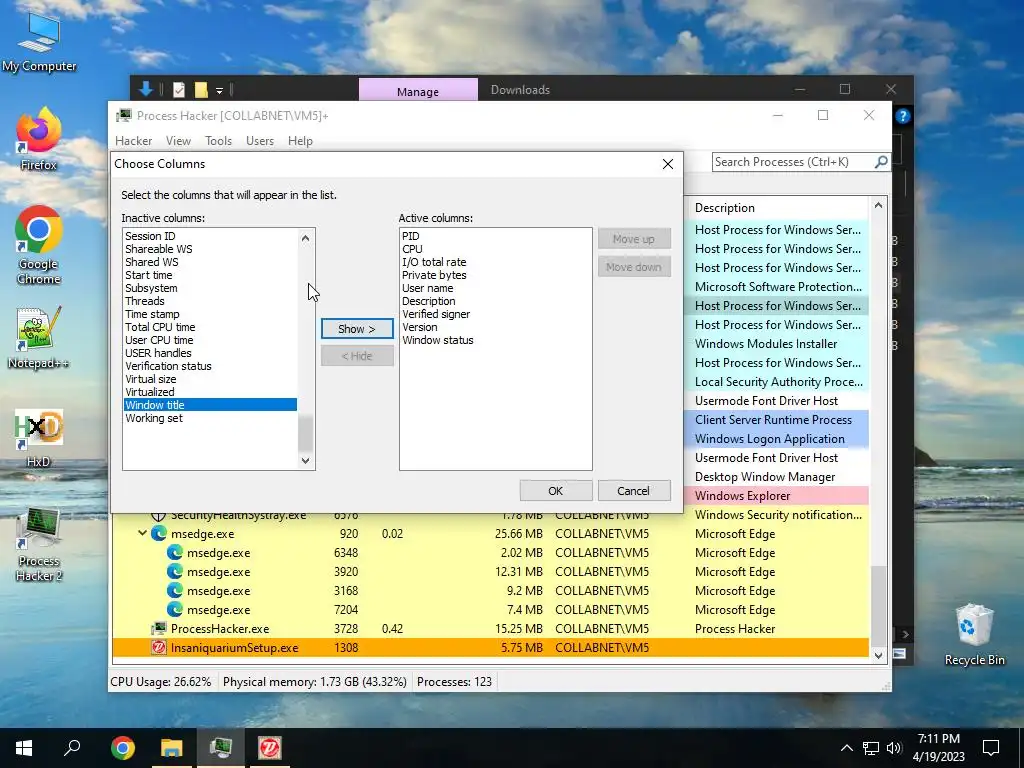The width and height of the screenshot is (1024, 768).
Task: Open Chrome from the taskbar
Action: click(x=123, y=748)
